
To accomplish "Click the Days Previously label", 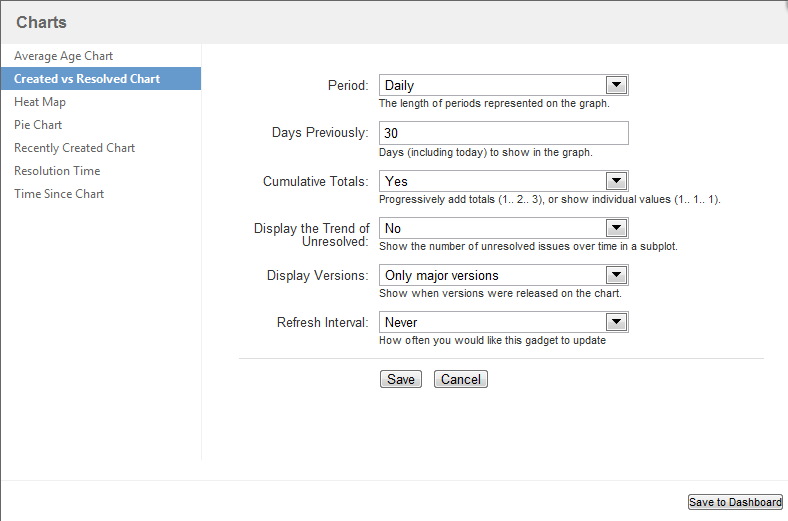I will [x=320, y=133].
